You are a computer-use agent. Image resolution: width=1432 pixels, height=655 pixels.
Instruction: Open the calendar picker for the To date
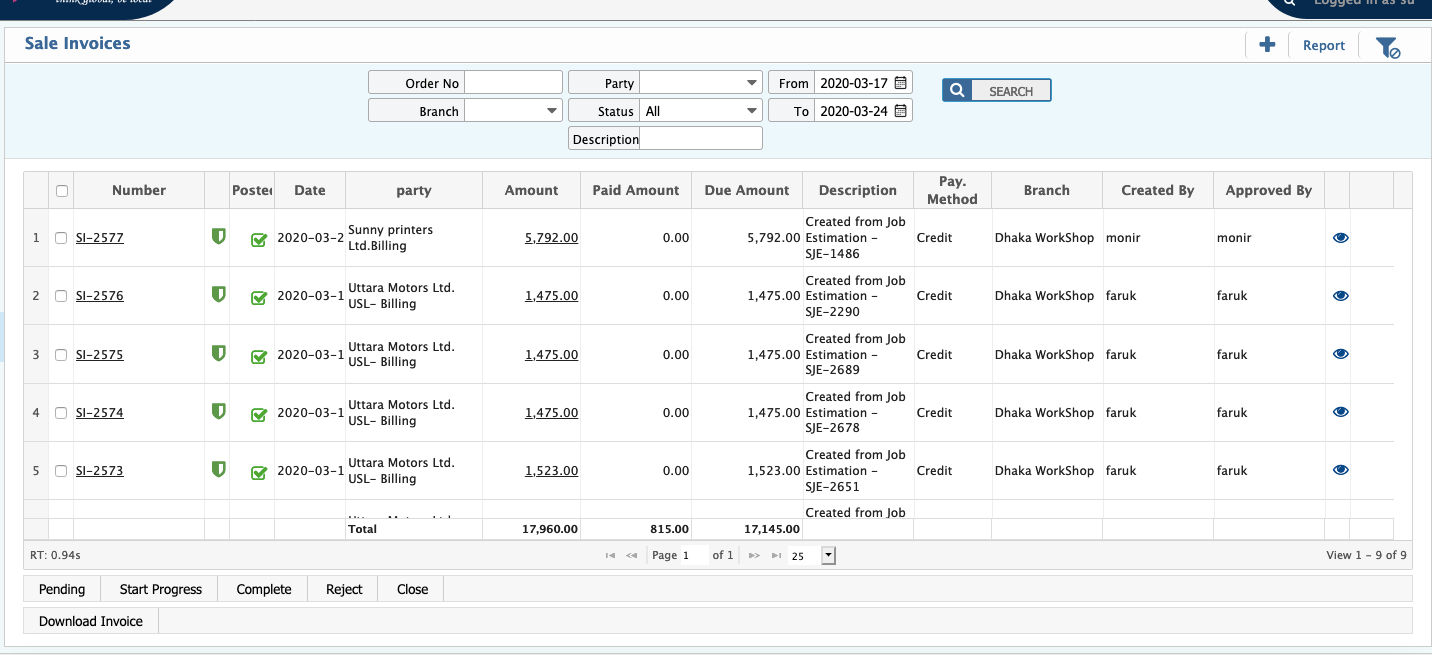pos(902,110)
